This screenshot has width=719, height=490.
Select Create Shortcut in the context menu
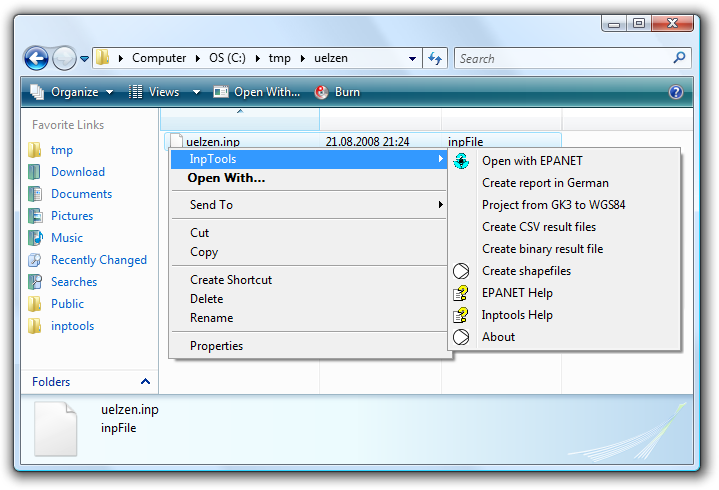[309, 280]
